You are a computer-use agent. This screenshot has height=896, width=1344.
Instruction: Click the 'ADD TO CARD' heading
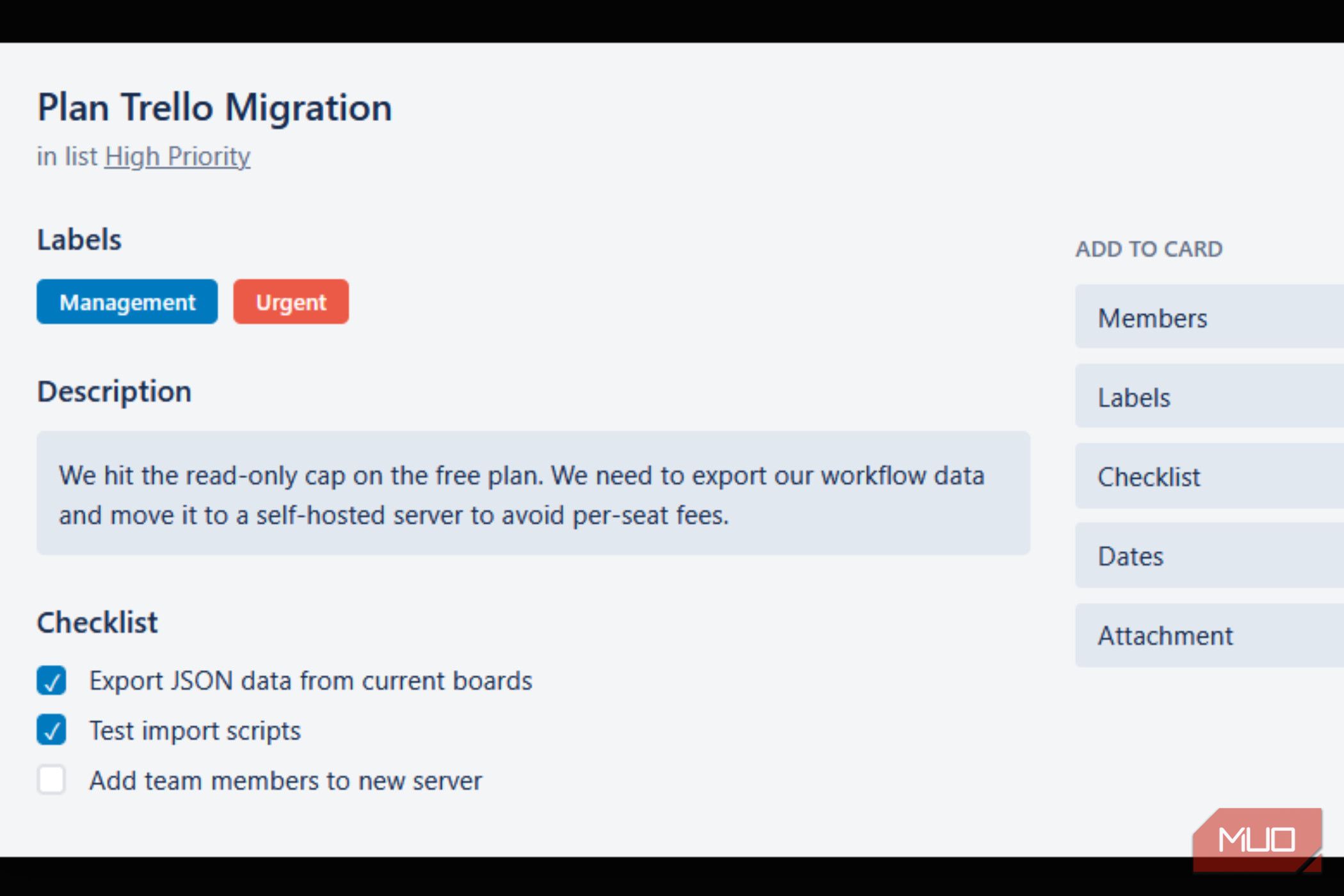(x=1149, y=249)
